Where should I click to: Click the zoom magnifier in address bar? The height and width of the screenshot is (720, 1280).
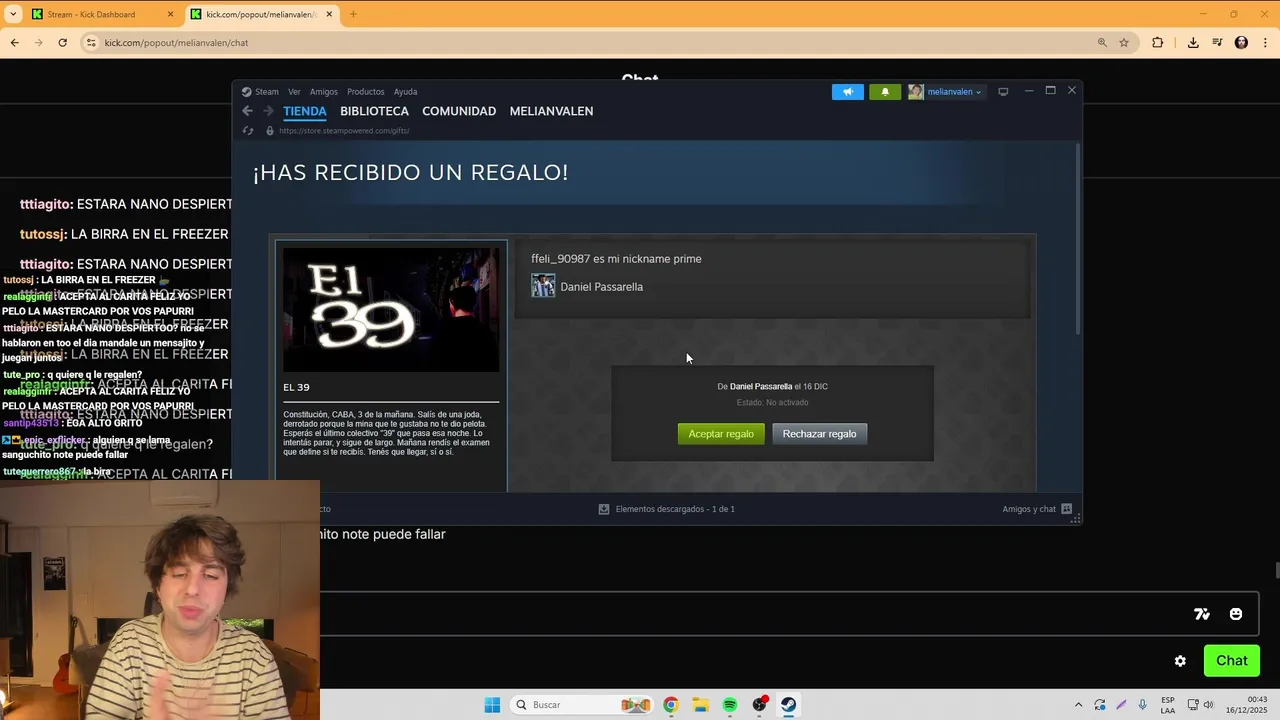click(1102, 43)
